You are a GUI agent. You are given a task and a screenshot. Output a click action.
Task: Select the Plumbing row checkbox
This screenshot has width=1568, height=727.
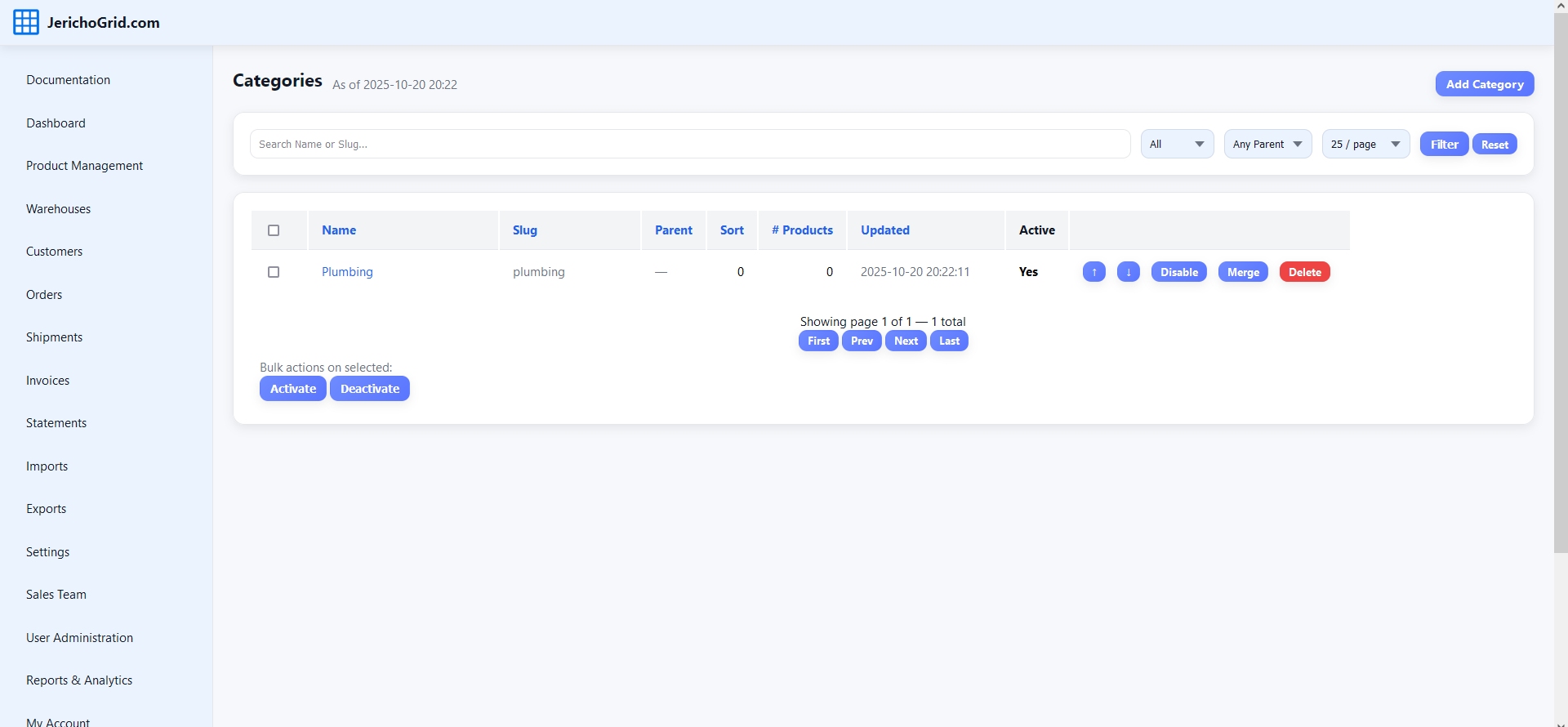click(x=274, y=272)
